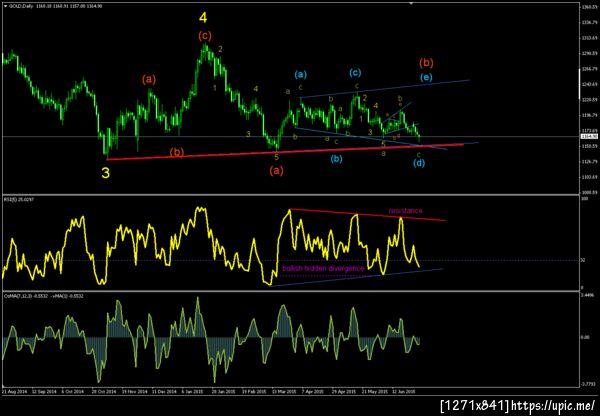This screenshot has width=600, height=416.
Task: Select the blue (b) wave label
Action: tap(336, 159)
